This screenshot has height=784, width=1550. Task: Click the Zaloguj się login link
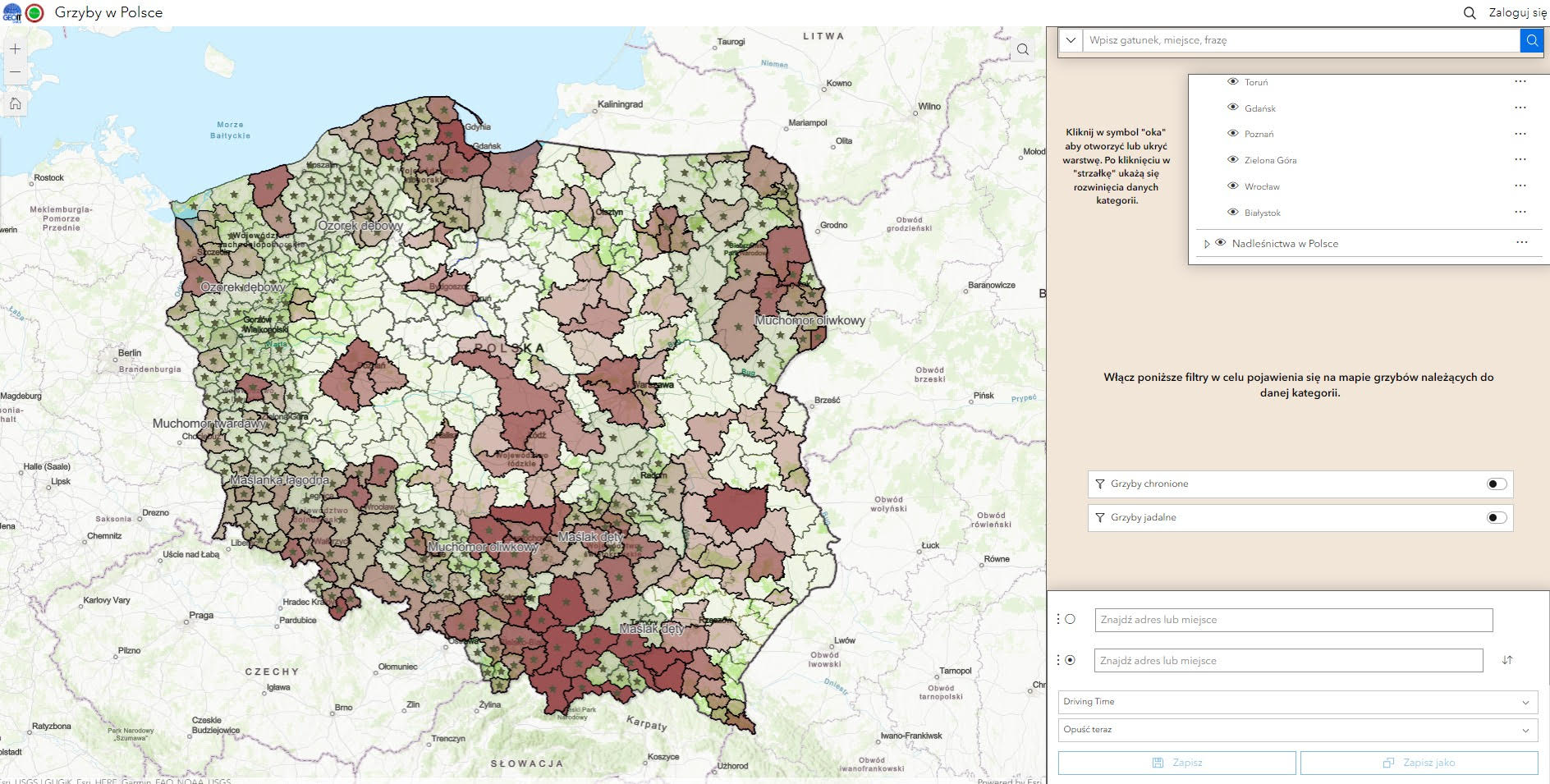tap(1517, 13)
